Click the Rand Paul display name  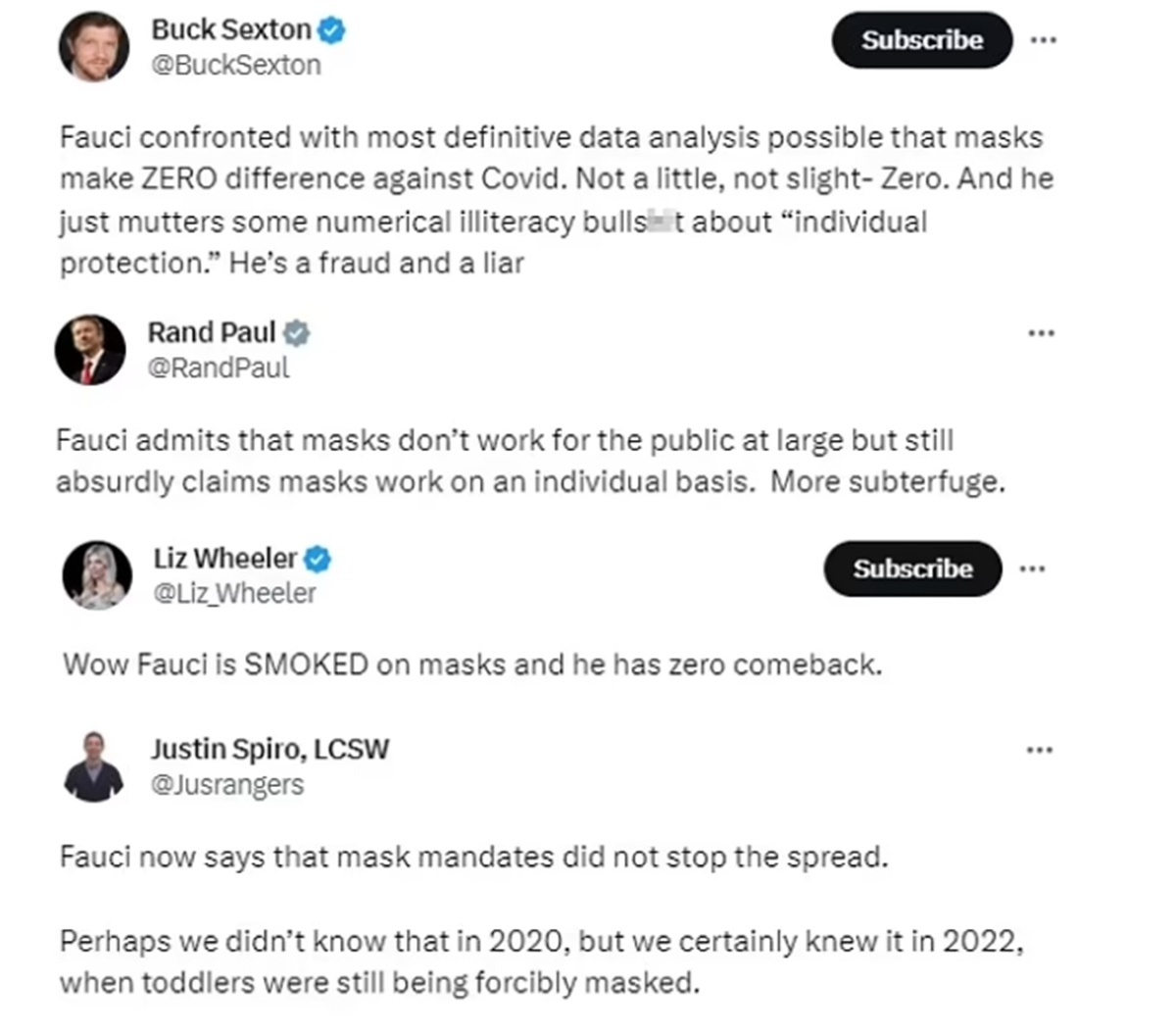click(211, 333)
